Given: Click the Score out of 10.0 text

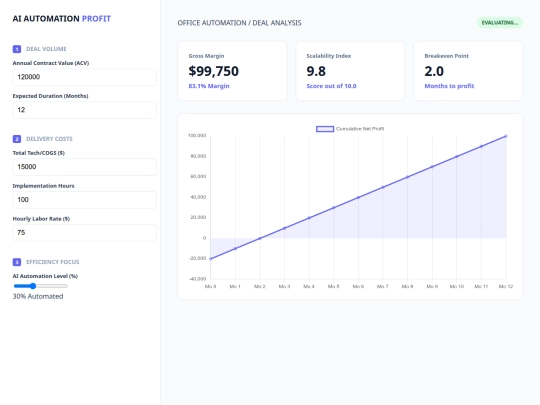Looking at the screenshot, I should point(331,86).
